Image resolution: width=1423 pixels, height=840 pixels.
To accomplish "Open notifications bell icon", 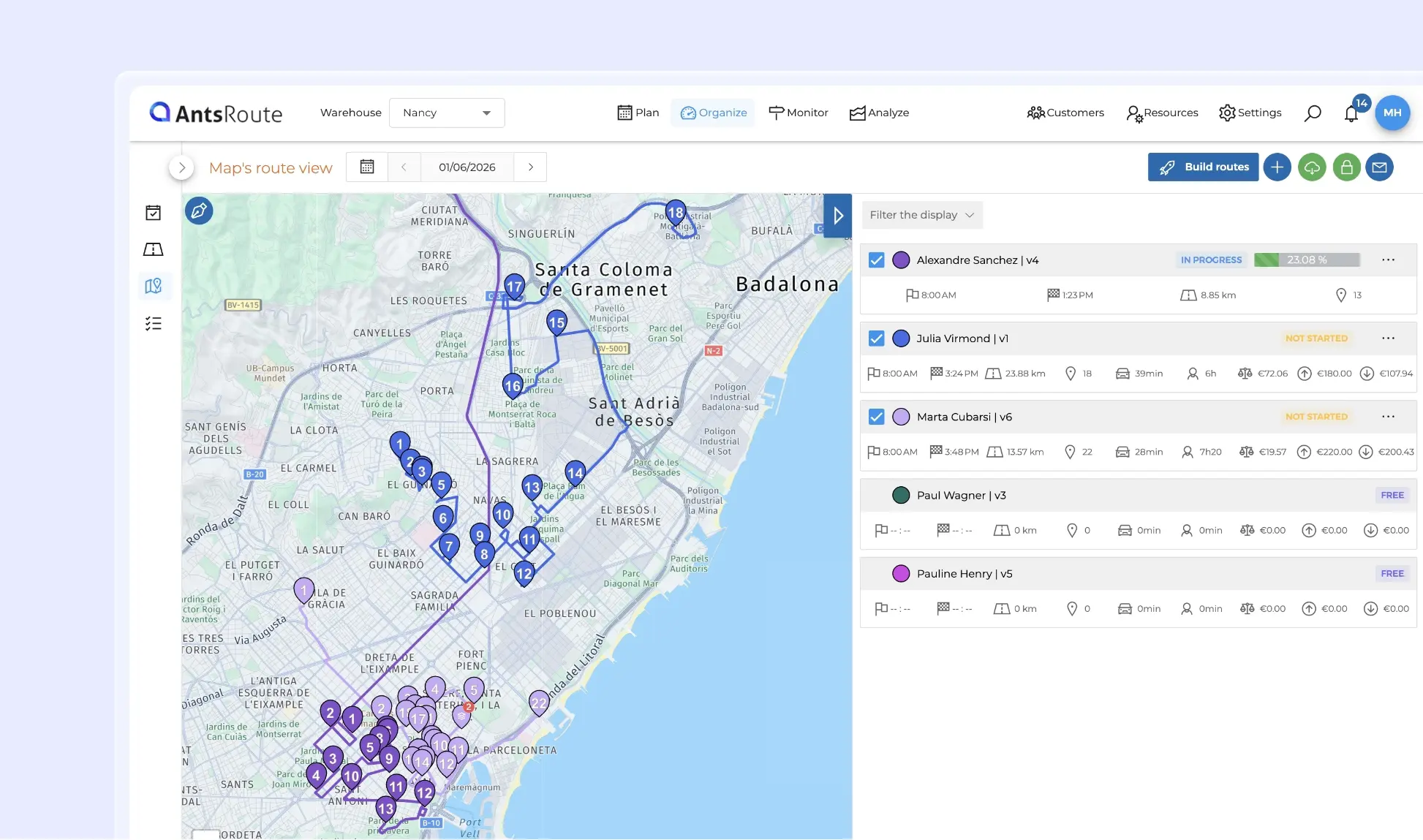I will pos(1351,113).
